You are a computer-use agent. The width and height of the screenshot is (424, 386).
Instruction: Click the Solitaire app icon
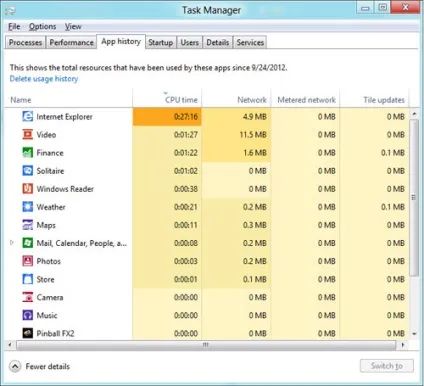coord(28,171)
